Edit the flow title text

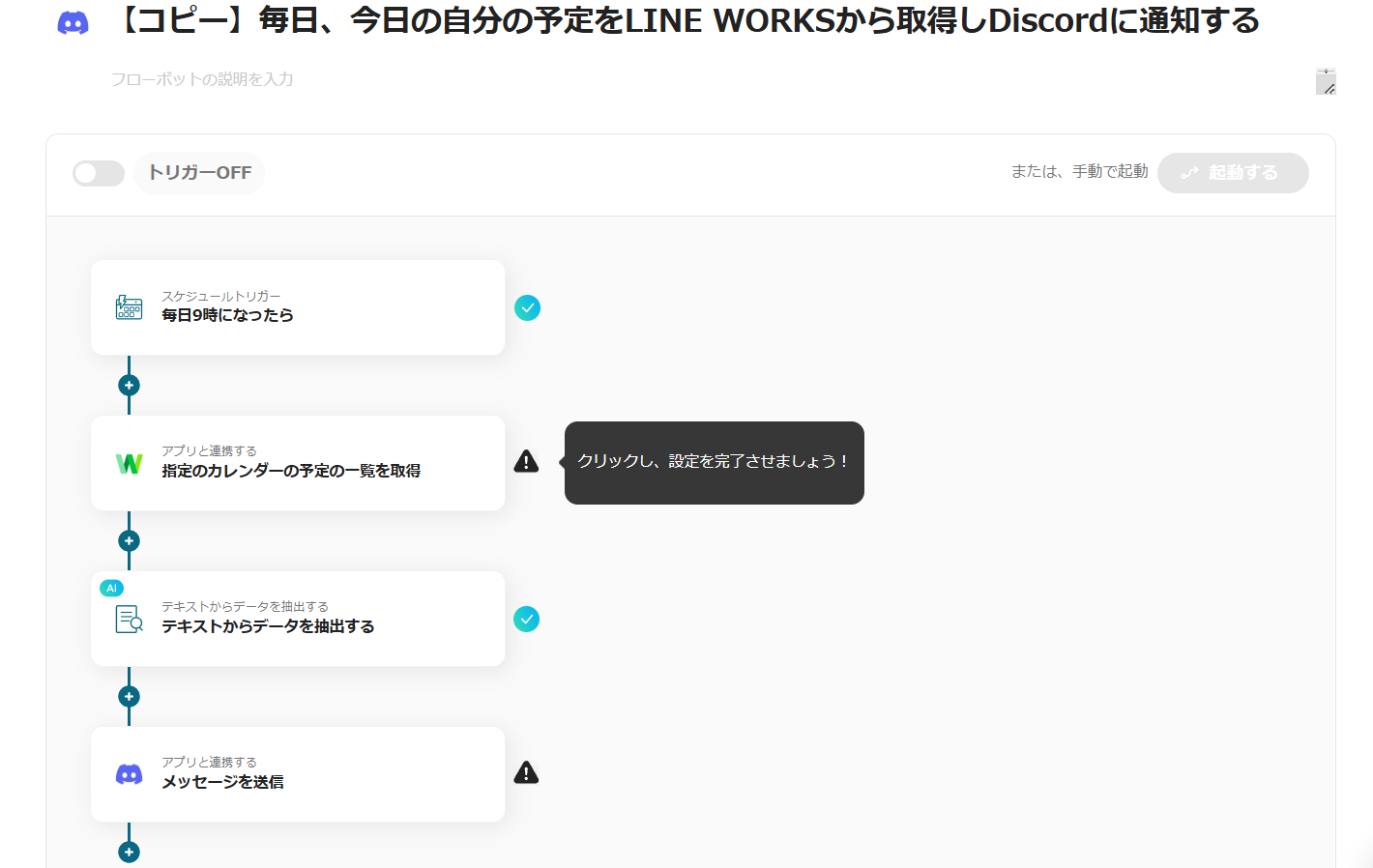pos(686,20)
